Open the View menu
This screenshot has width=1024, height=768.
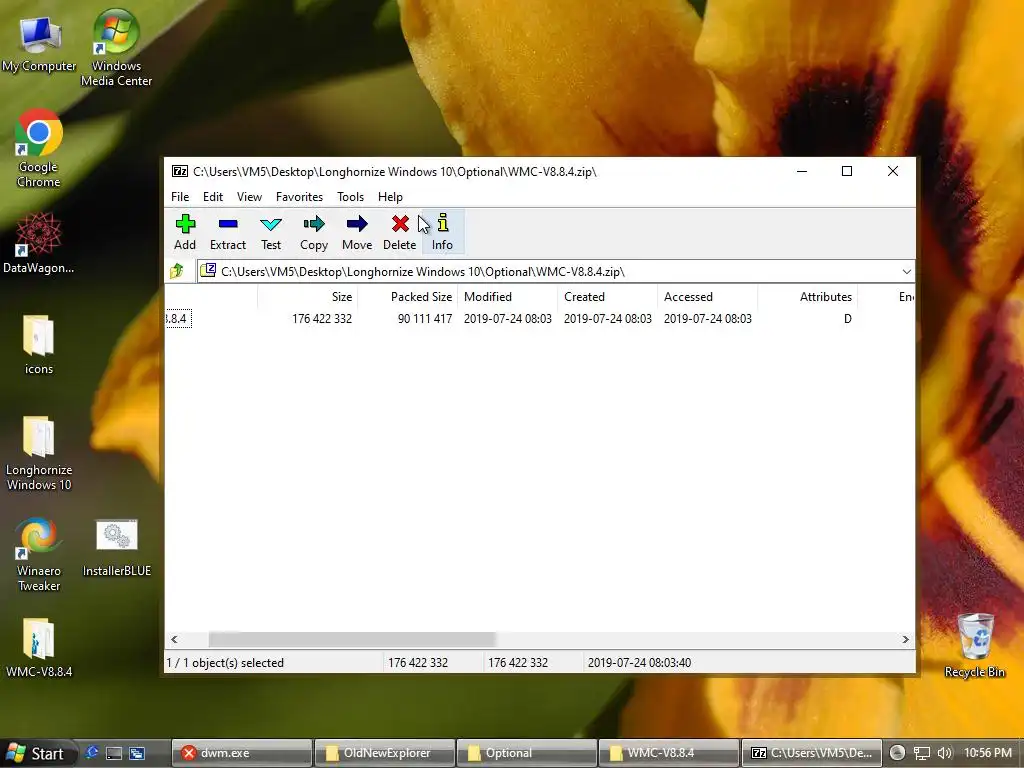click(249, 197)
